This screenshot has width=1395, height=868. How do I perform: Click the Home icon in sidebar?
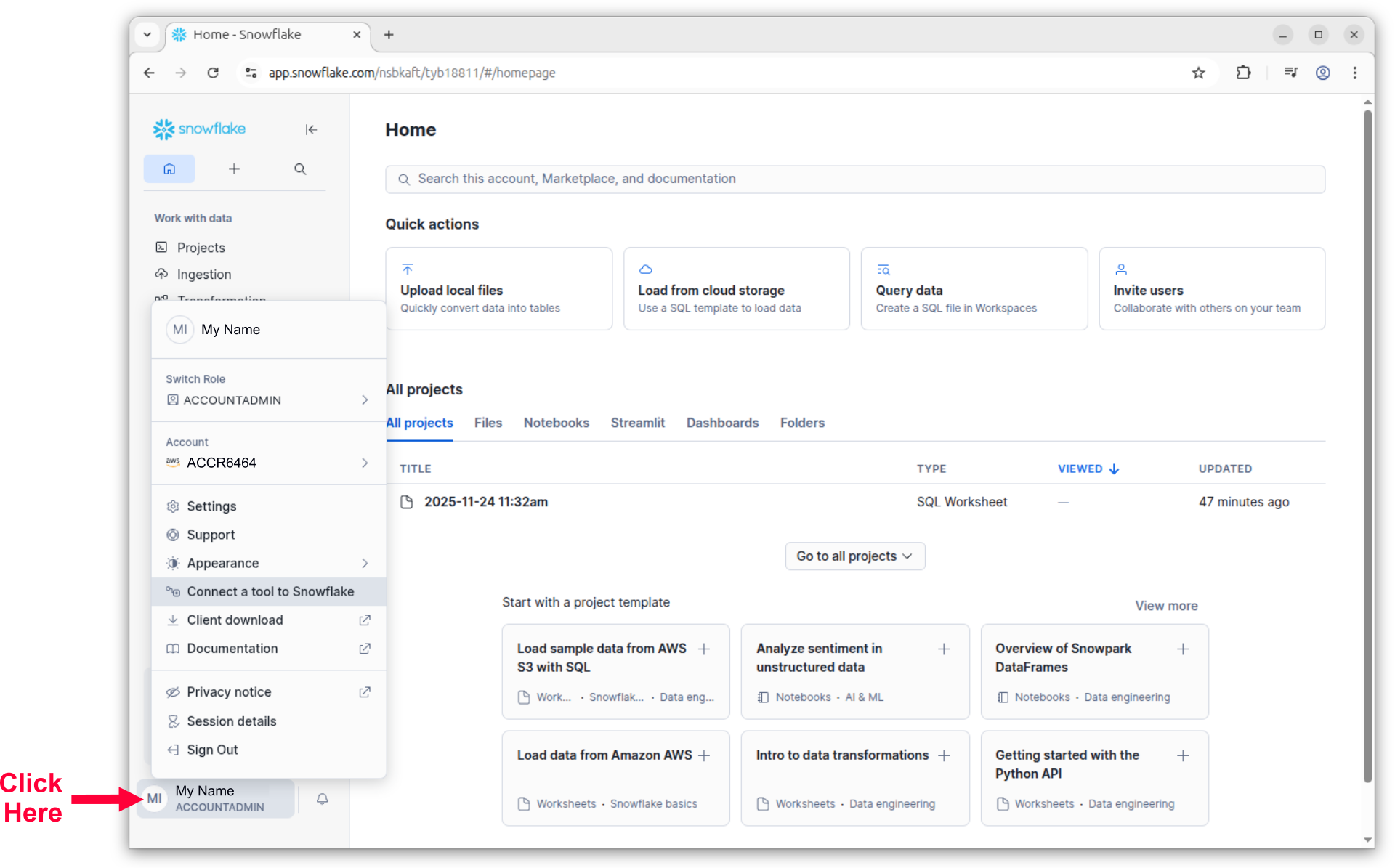click(x=169, y=169)
